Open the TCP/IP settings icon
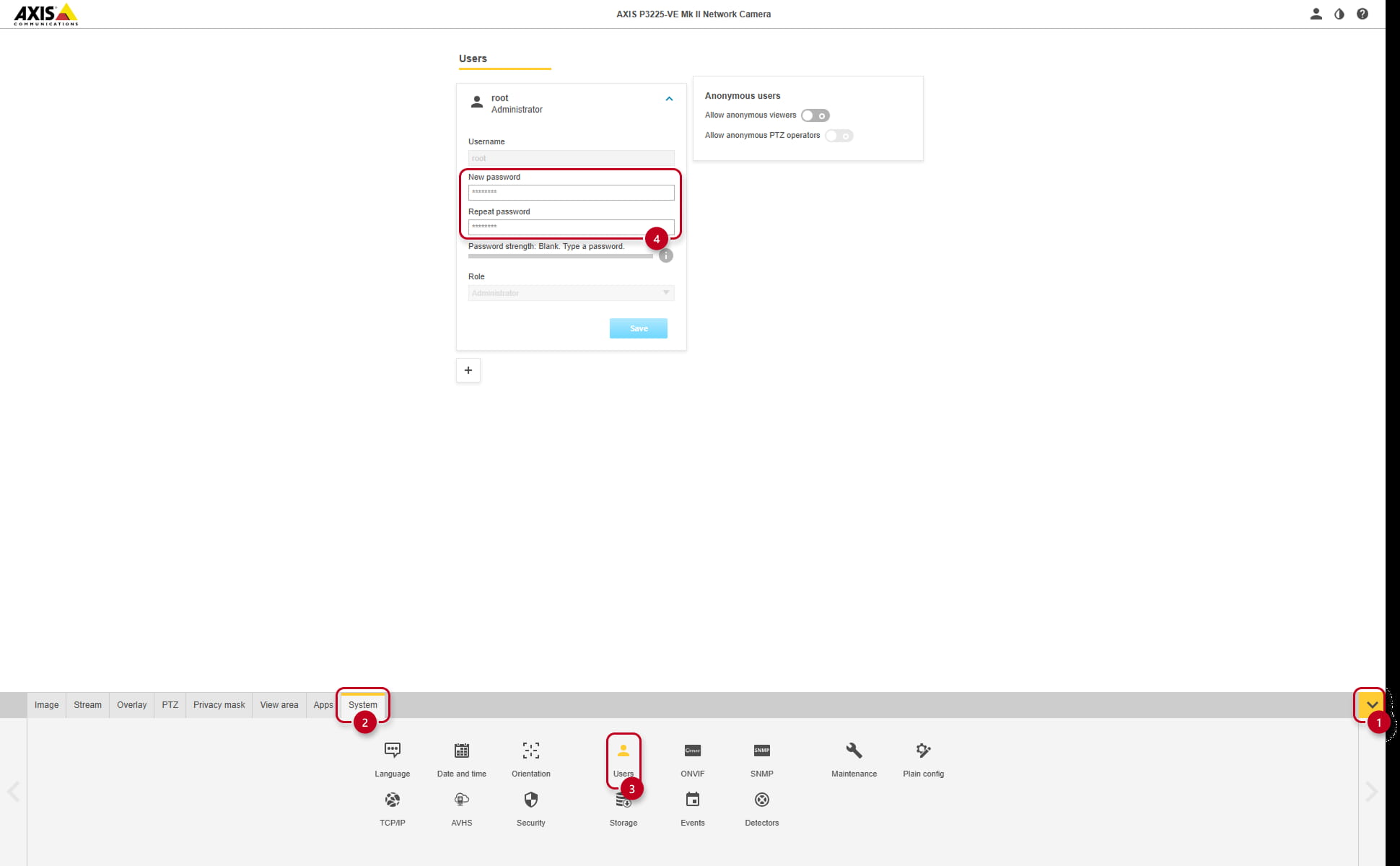The height and width of the screenshot is (866, 1400). (393, 800)
